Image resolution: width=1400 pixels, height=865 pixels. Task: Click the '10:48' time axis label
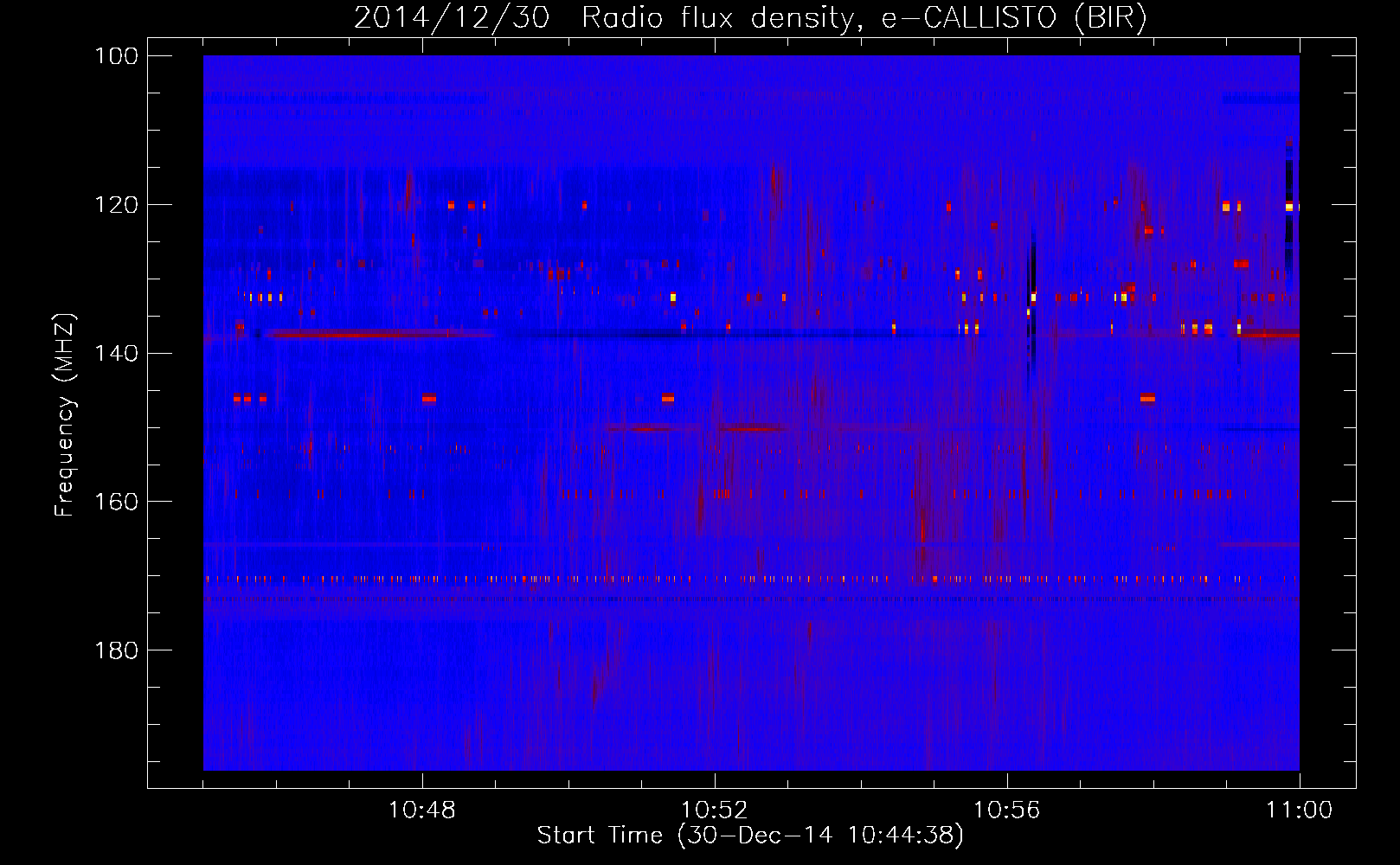[422, 811]
